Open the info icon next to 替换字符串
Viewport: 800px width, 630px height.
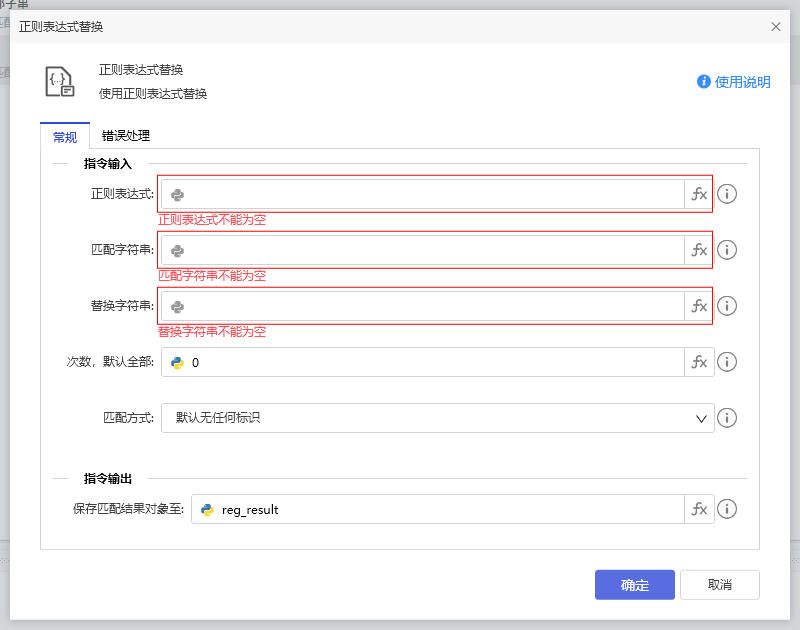pos(727,306)
